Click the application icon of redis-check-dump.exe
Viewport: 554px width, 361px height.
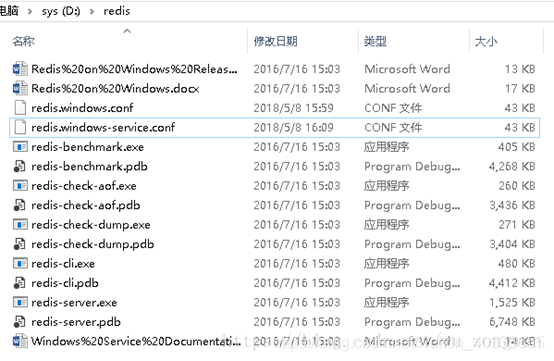coord(20,224)
